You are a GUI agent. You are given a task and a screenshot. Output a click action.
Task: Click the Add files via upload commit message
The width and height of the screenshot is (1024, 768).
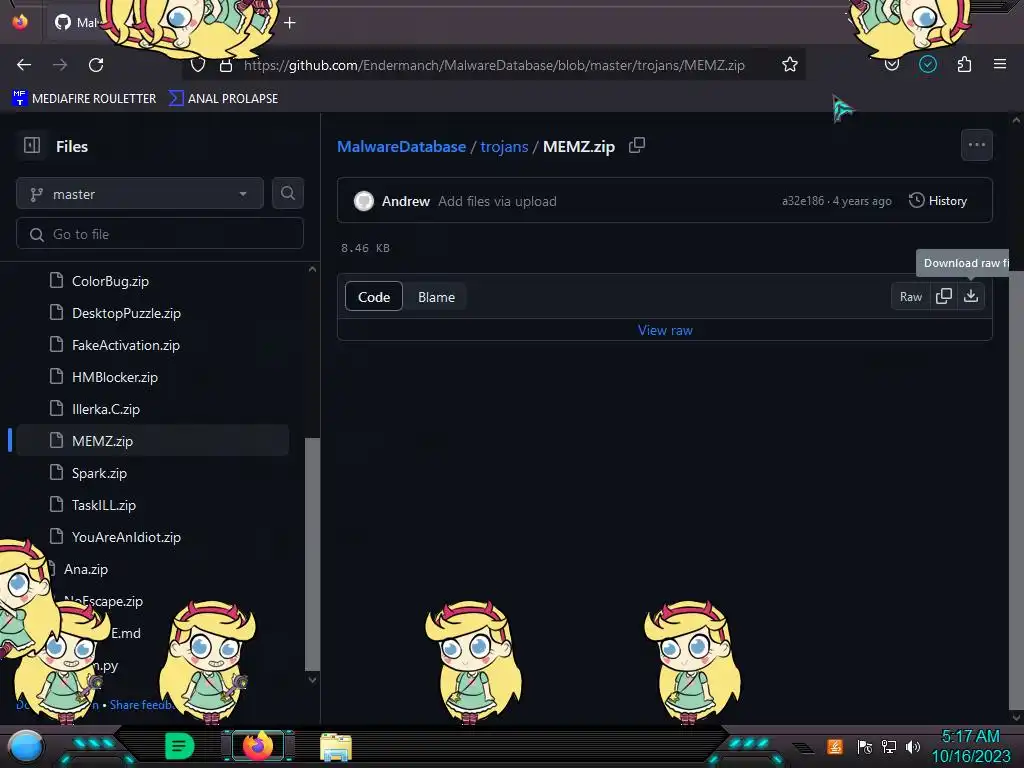coord(497,201)
